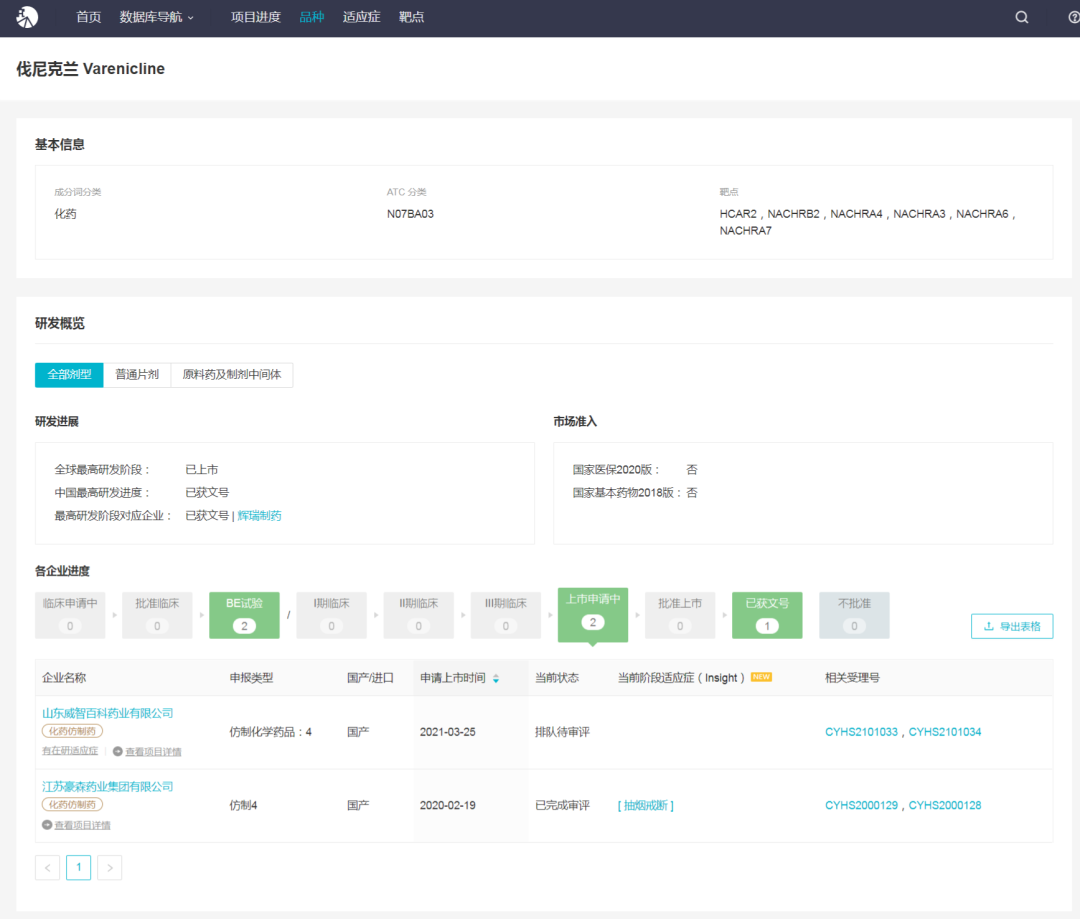Click the 查看项目详情 icon under 江苏豪森药业
Screen dimensions: 1080x919
pos(47,825)
